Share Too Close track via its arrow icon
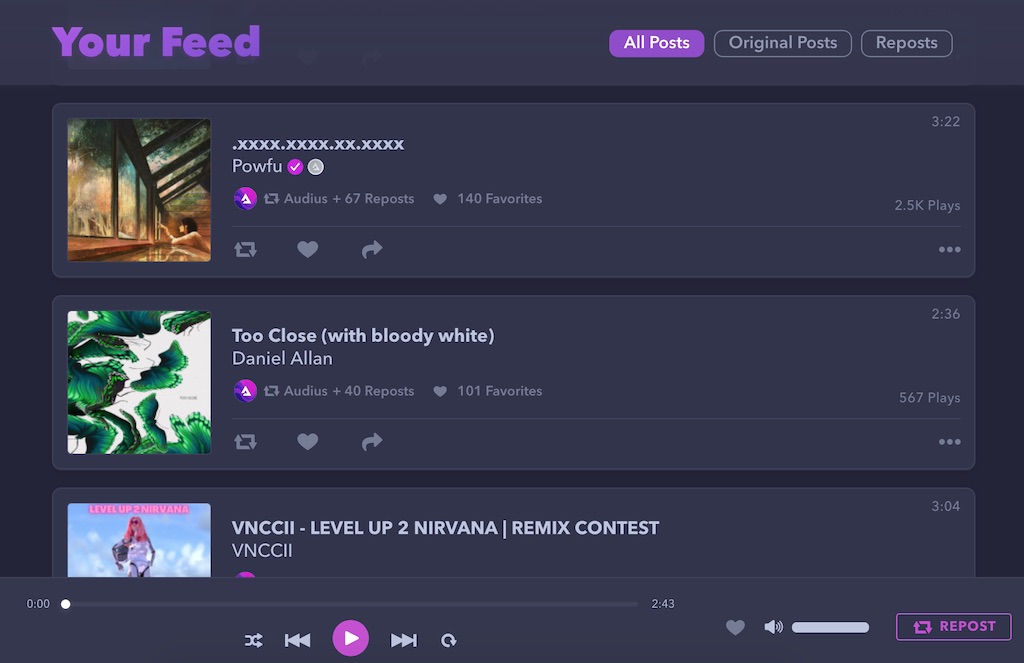The image size is (1024, 663). 372,442
